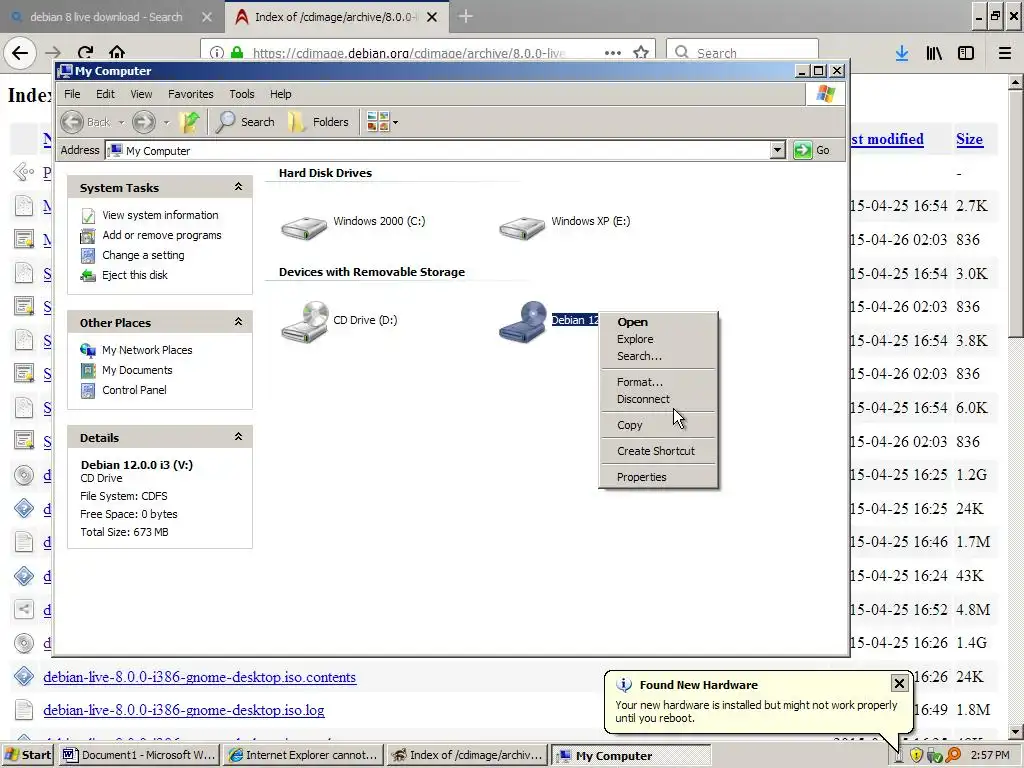Open the Forward history dropdown arrow
This screenshot has height=768, width=1024.
coord(166,123)
